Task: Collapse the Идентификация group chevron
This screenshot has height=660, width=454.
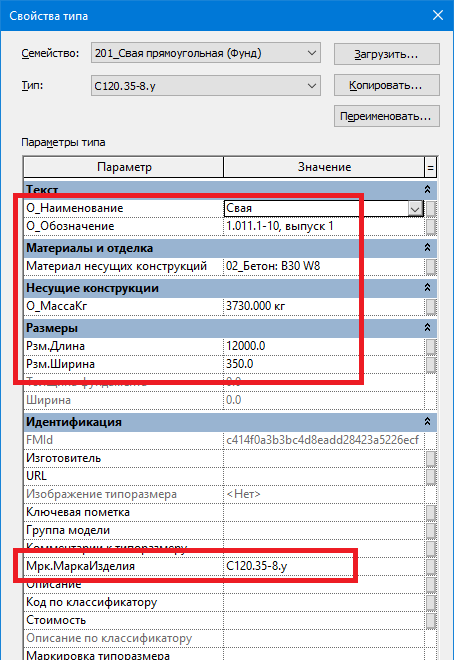Action: coord(427,421)
